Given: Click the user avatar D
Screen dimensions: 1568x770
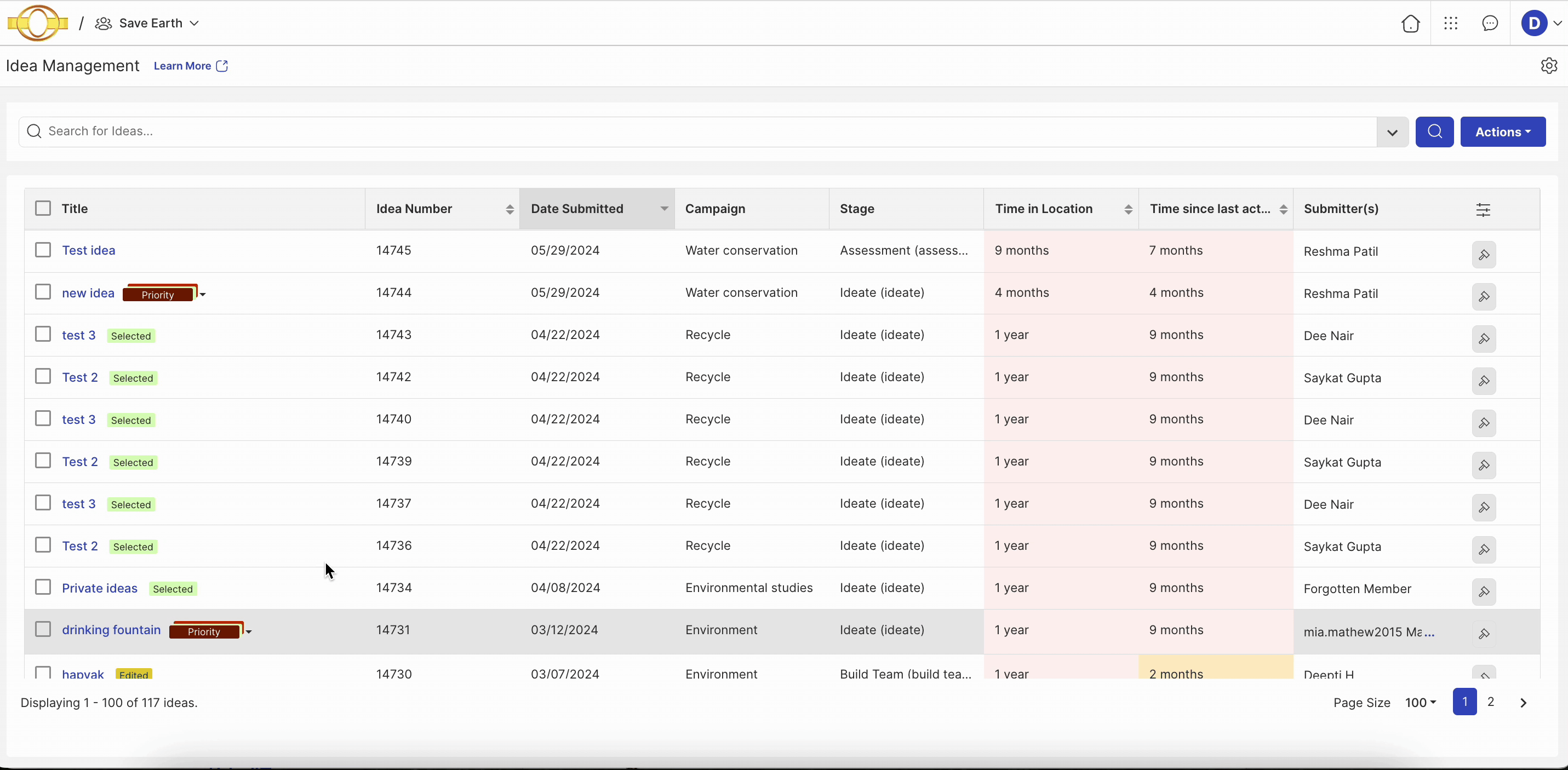Looking at the screenshot, I should 1534,23.
